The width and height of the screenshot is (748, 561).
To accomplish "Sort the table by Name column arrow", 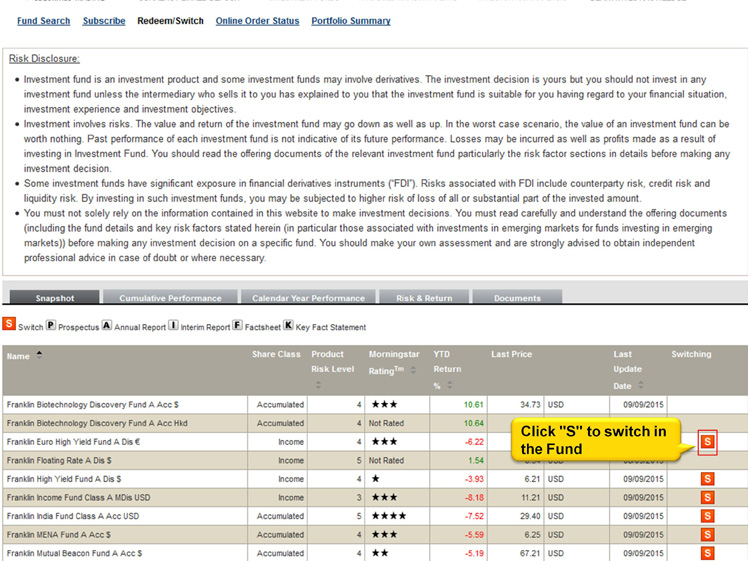I will pyautogui.click(x=40, y=355).
